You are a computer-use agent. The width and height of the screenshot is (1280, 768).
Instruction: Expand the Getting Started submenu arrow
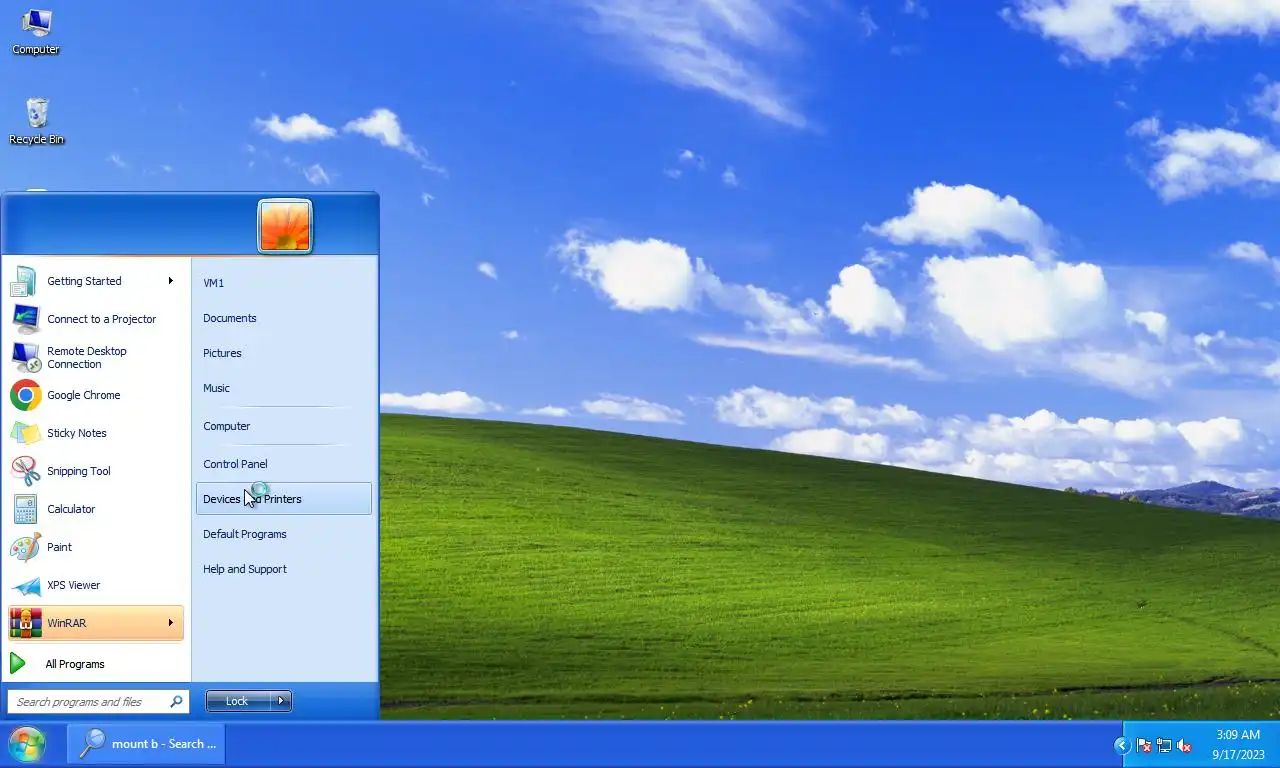pos(171,281)
